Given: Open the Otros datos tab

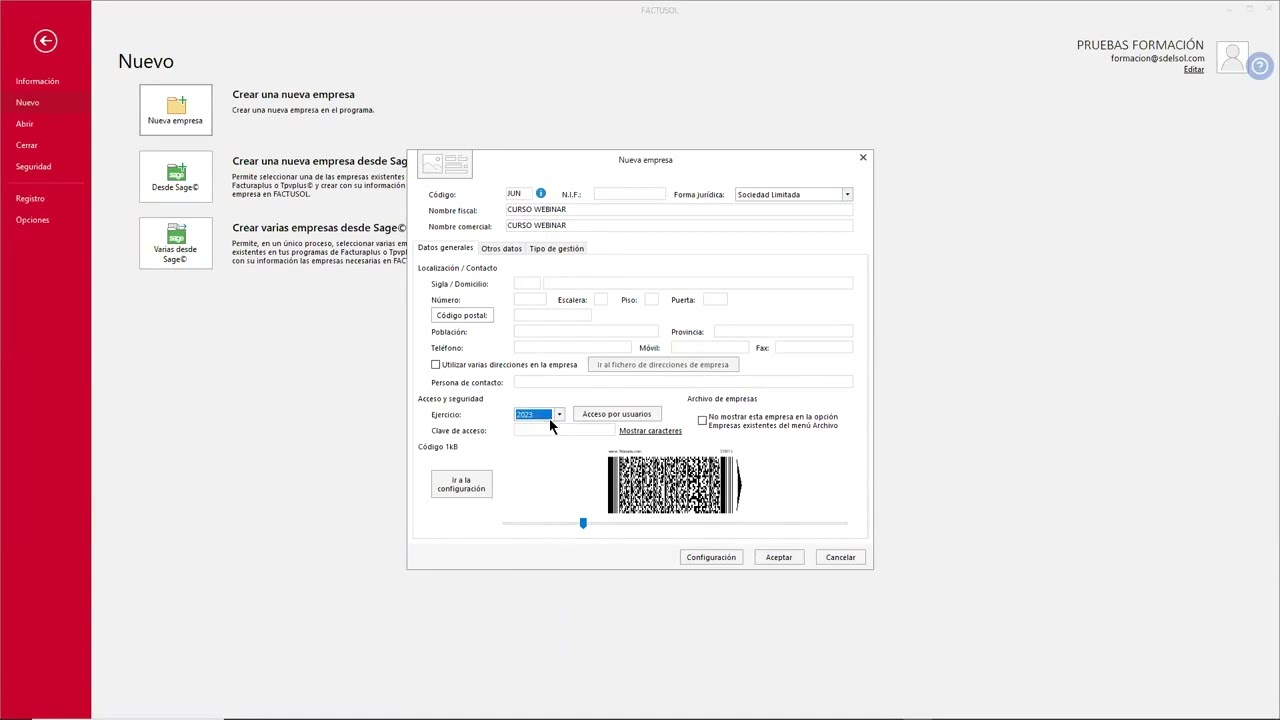Looking at the screenshot, I should pos(501,249).
